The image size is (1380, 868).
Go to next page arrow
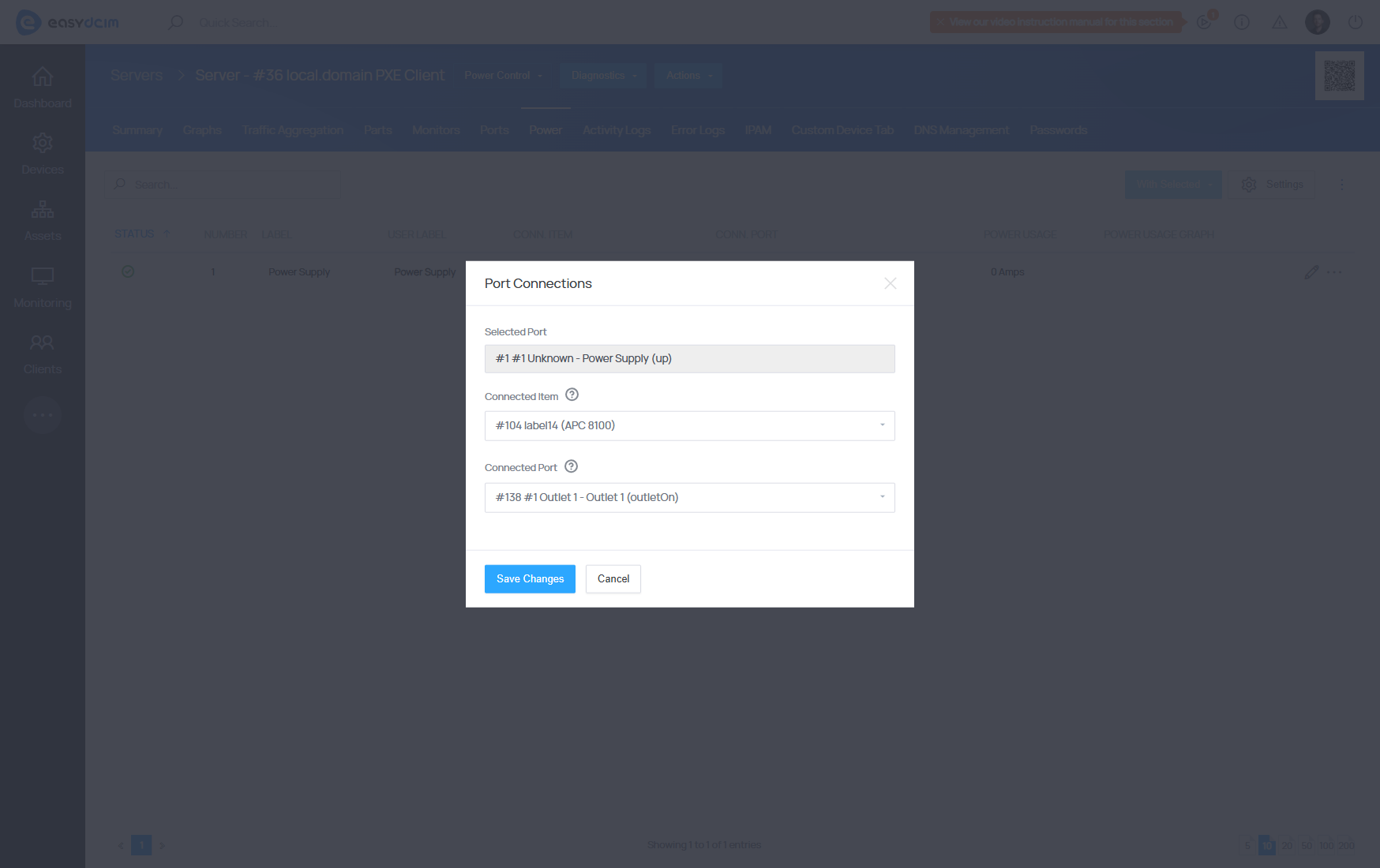(162, 845)
